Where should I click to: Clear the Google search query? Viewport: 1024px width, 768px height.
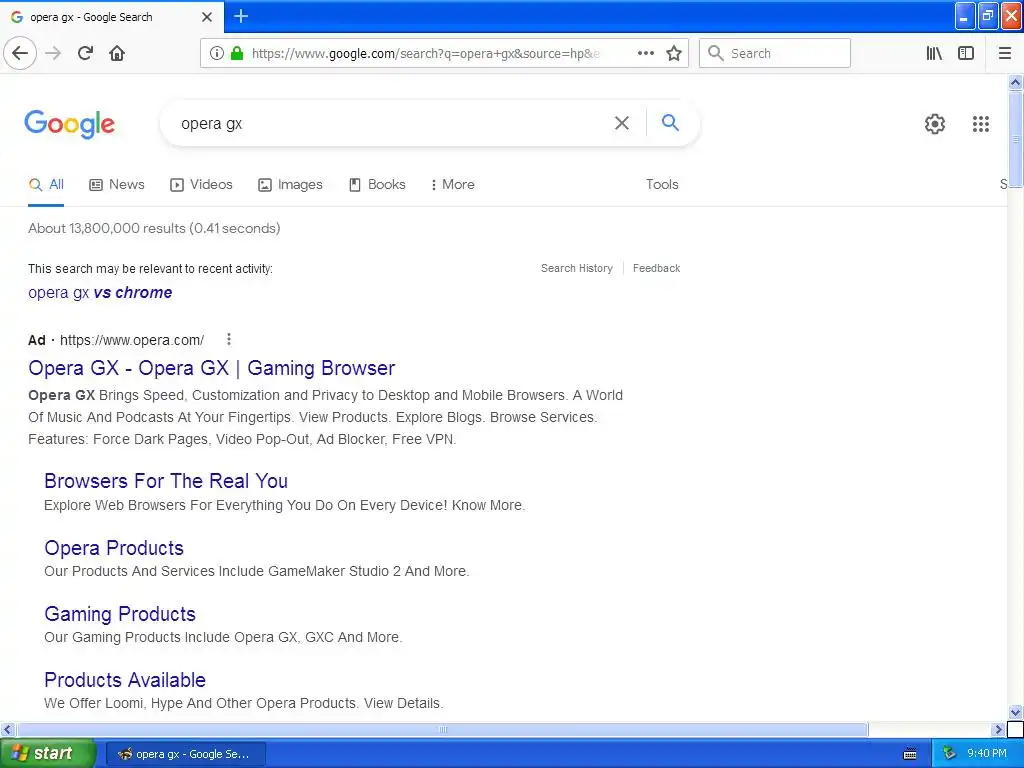tap(622, 123)
